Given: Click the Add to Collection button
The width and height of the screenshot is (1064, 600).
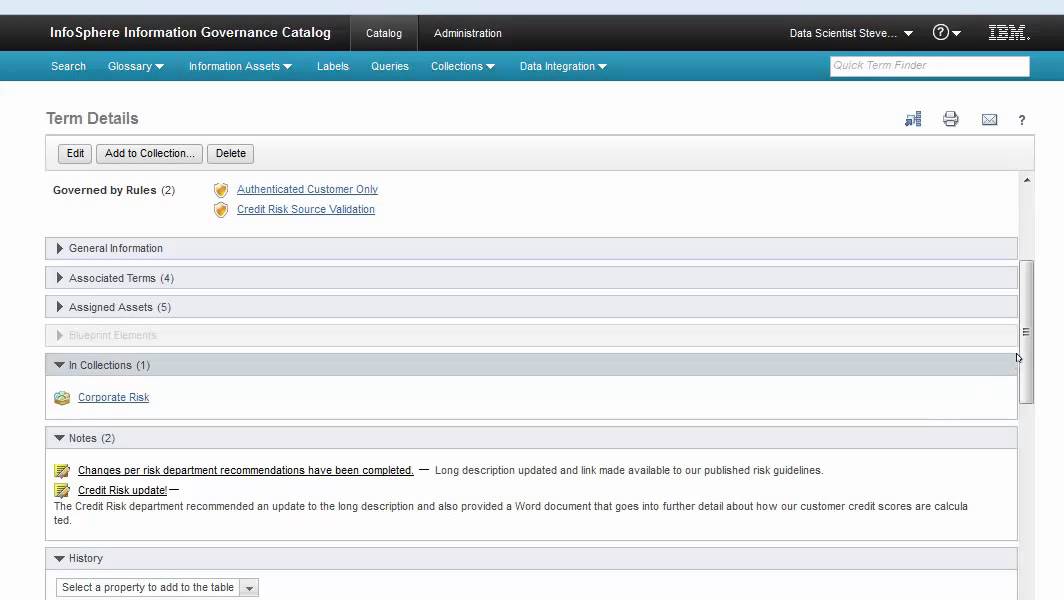Looking at the screenshot, I should click(149, 153).
